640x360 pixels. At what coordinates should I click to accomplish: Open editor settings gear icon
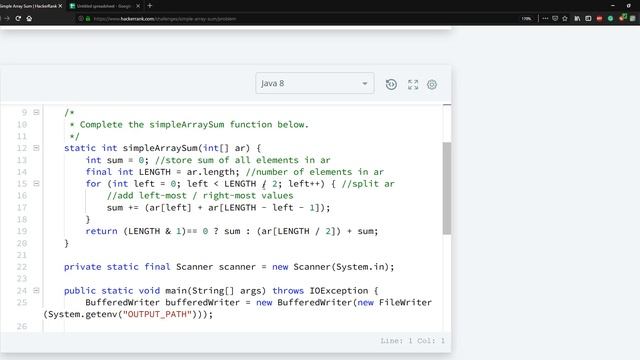click(x=432, y=84)
